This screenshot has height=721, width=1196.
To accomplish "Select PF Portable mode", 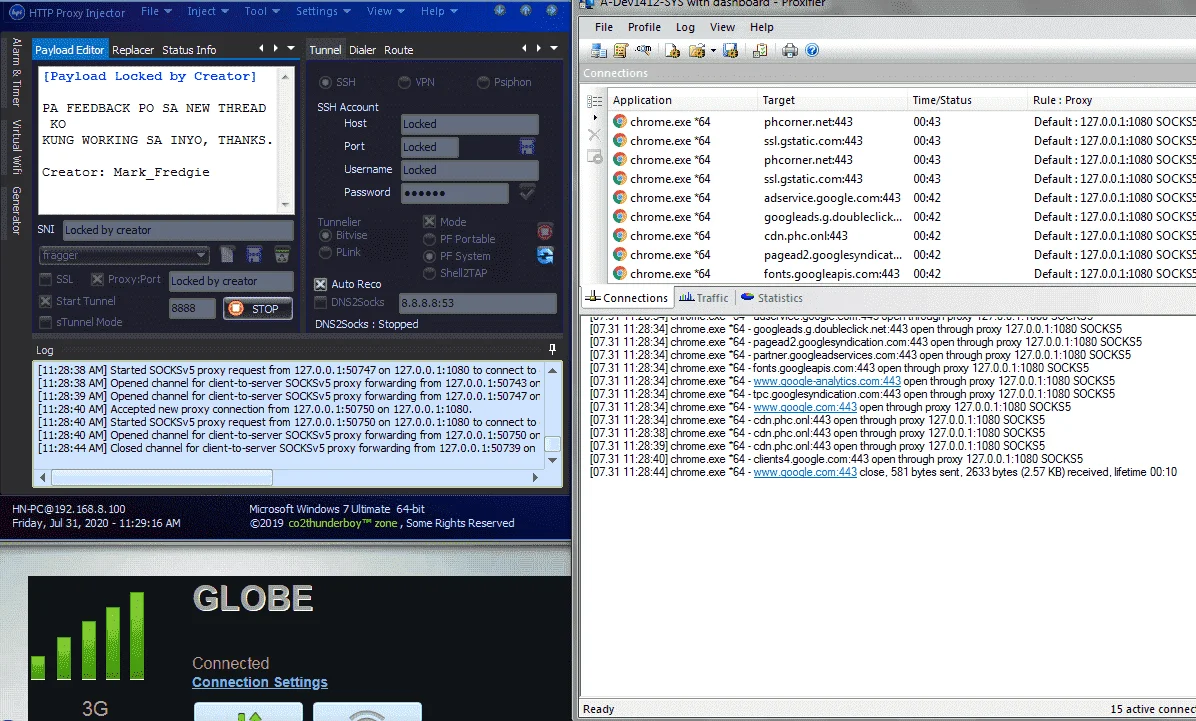I will [459, 239].
